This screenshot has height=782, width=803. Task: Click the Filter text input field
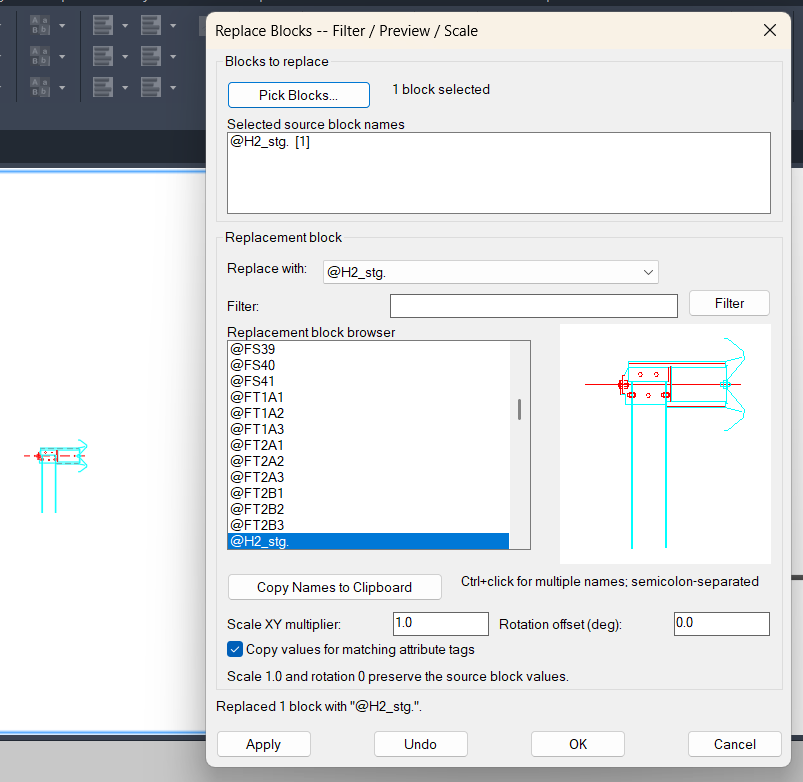click(534, 306)
